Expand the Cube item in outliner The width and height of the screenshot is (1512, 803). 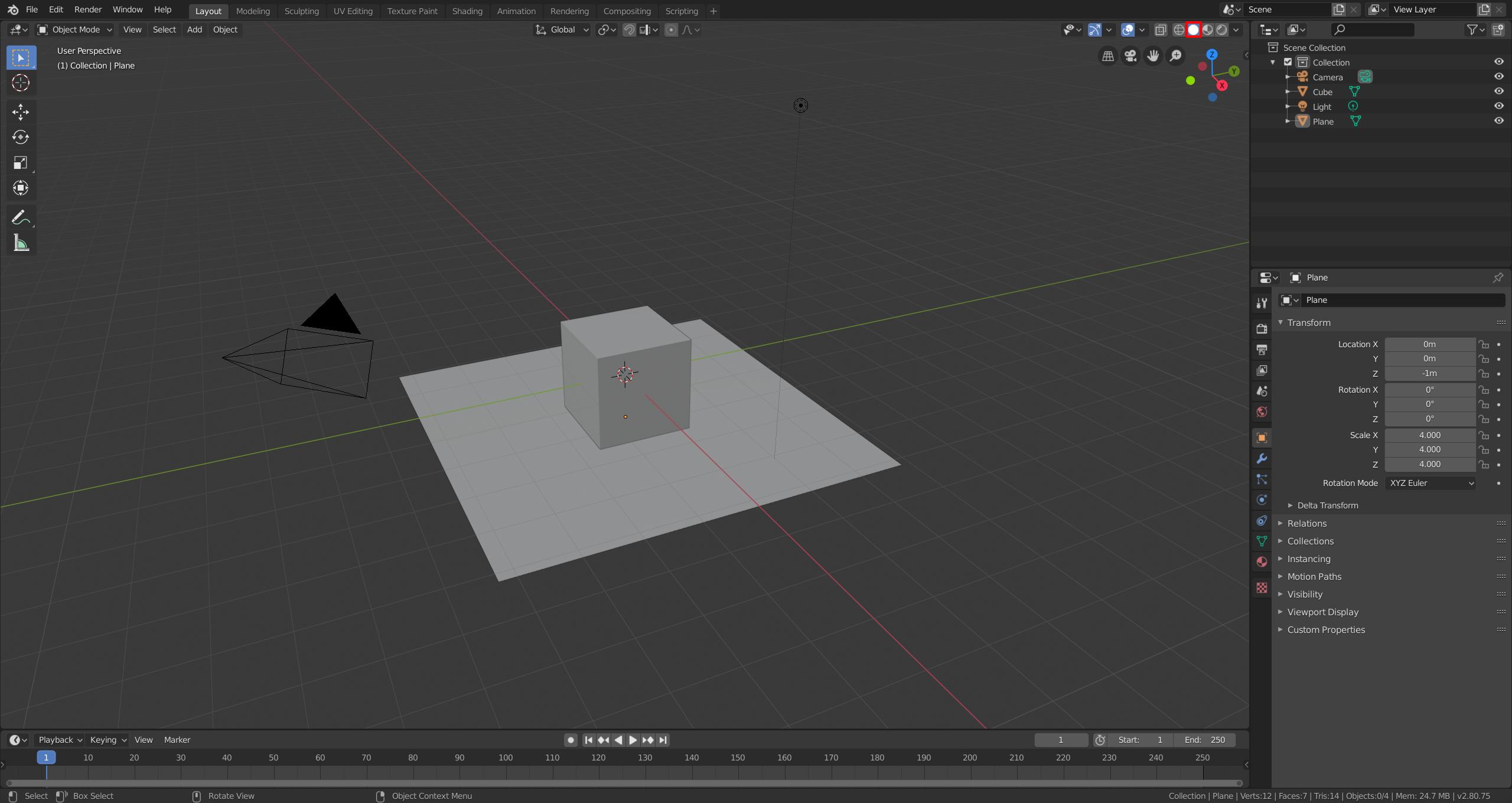click(x=1288, y=92)
